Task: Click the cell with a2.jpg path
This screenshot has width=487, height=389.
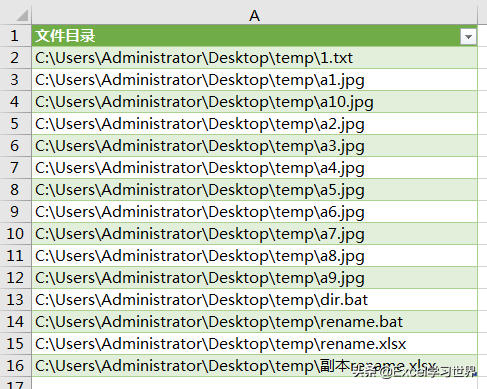Action: coord(254,124)
